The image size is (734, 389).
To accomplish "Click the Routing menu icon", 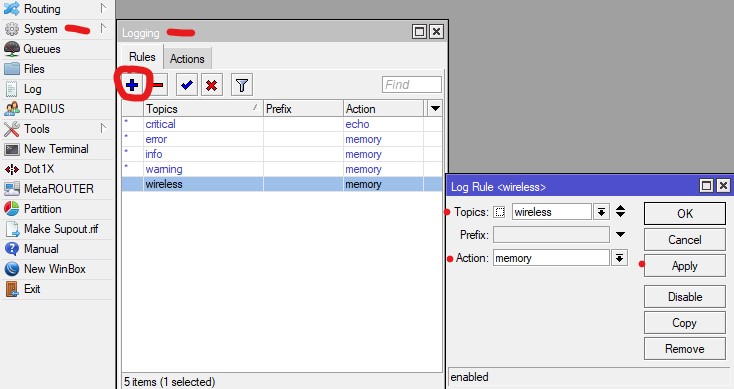I will [12, 8].
